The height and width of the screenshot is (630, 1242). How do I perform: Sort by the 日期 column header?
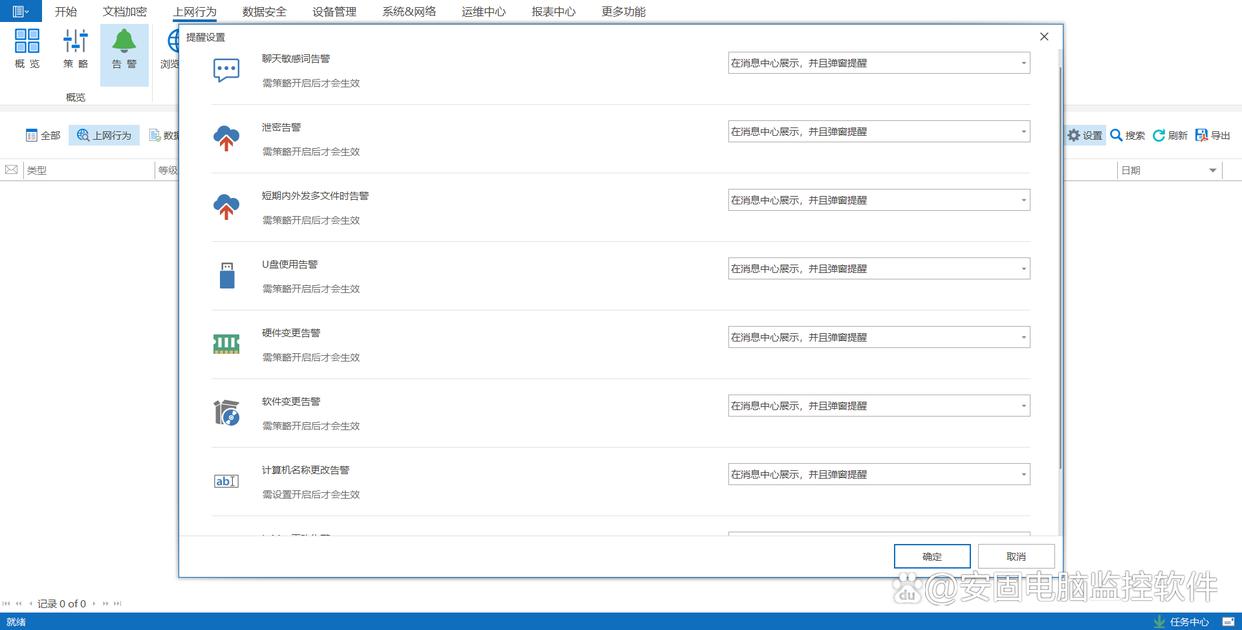[1170, 171]
